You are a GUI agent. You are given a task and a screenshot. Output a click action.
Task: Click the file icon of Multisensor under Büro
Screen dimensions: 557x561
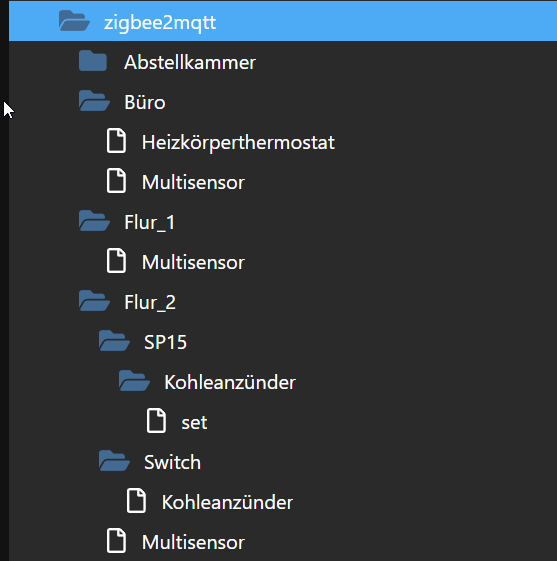point(116,181)
